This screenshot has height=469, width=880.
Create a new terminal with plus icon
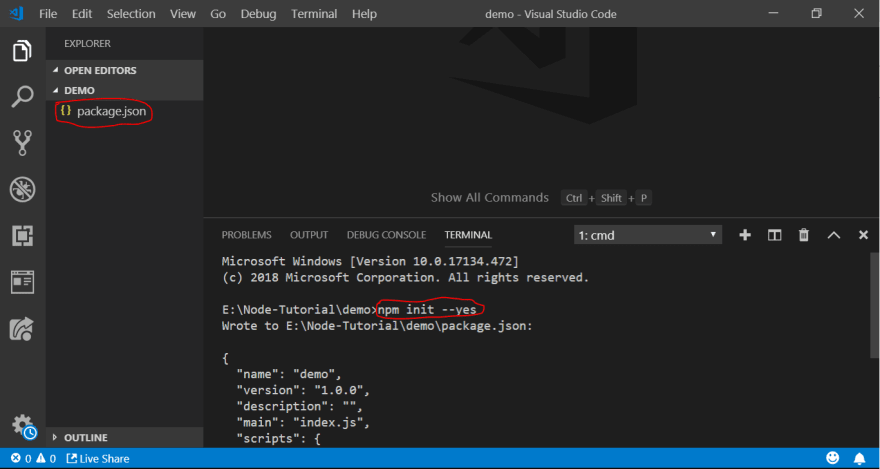pos(745,235)
